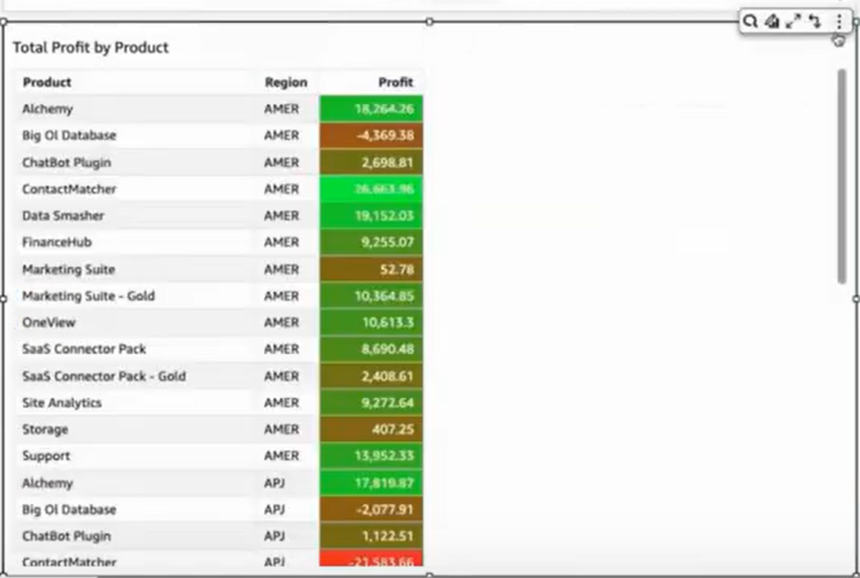Select profit cell 9,272.64
Screen dimensions: 860x578
pos(371,403)
